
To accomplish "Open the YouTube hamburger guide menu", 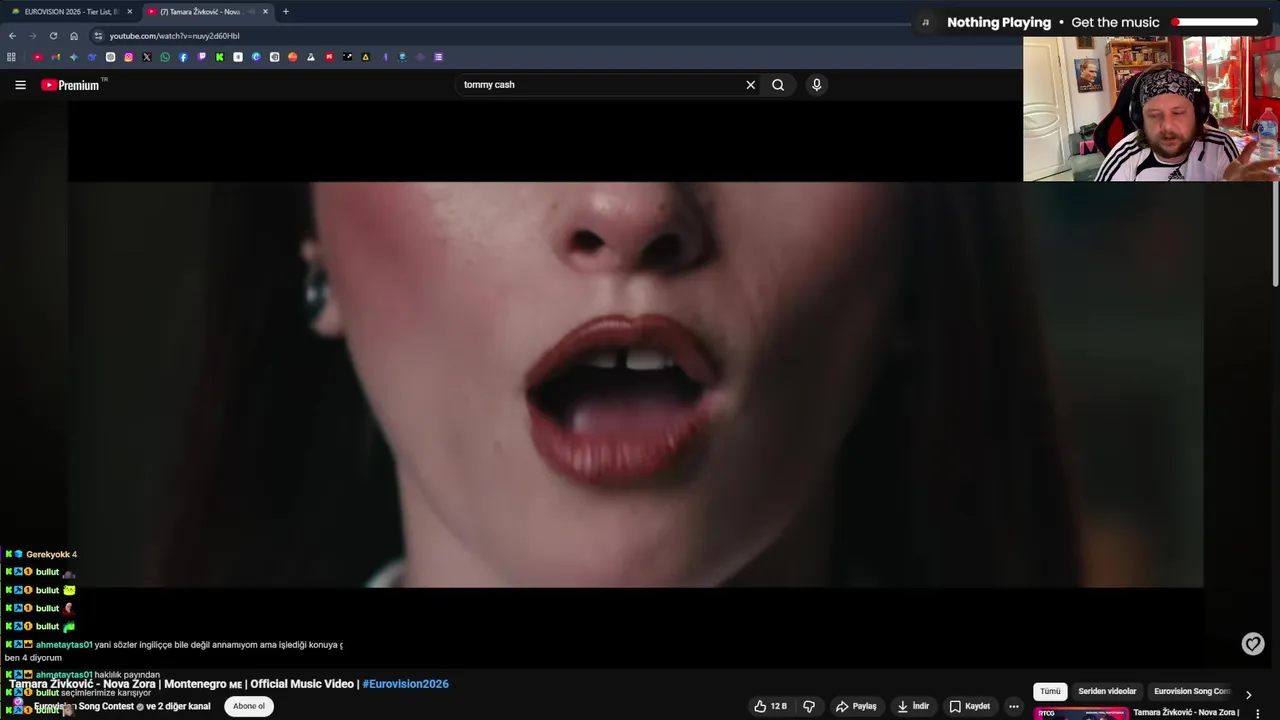I will [x=20, y=85].
